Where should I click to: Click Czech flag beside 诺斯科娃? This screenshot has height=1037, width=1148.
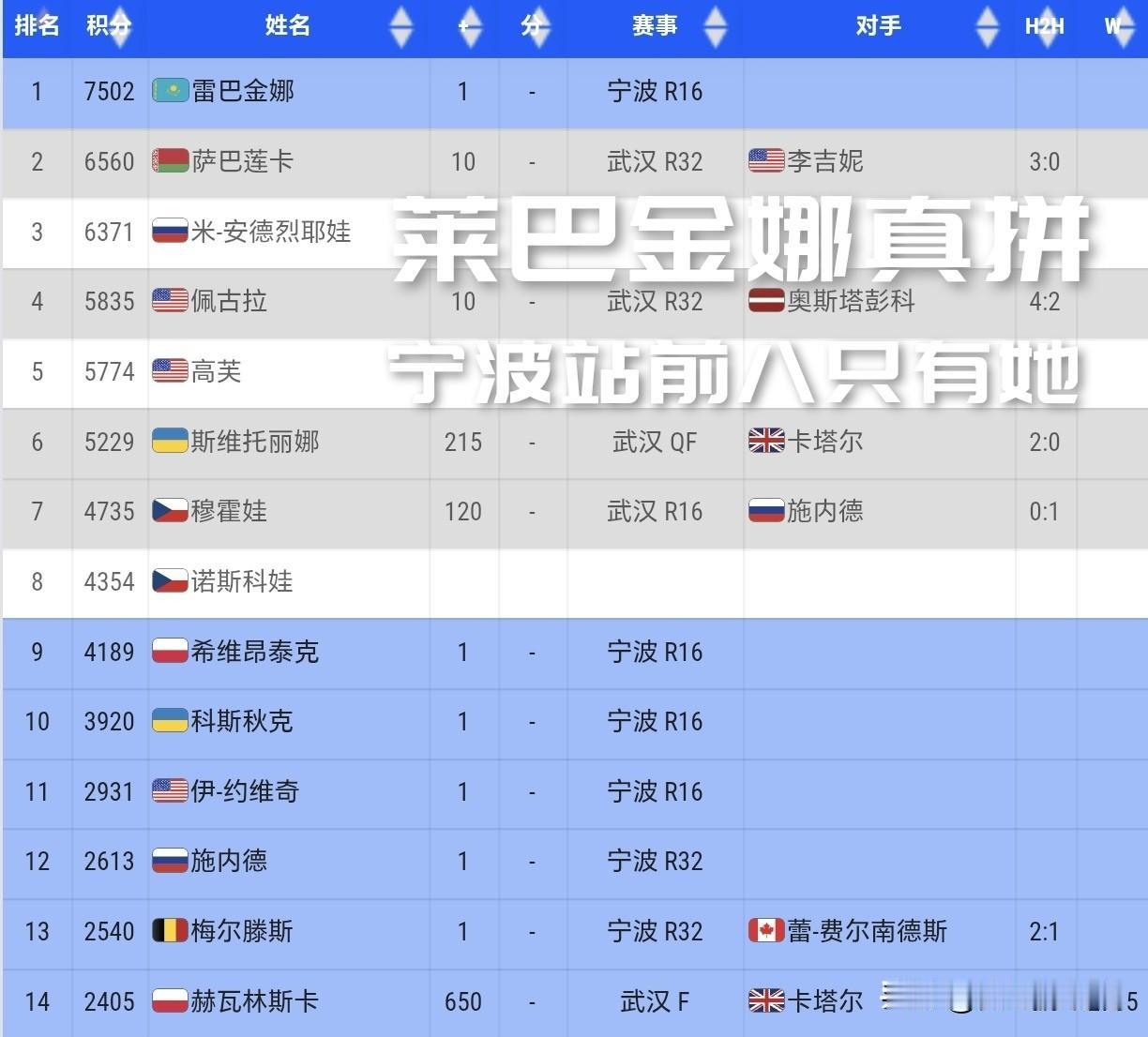(171, 581)
